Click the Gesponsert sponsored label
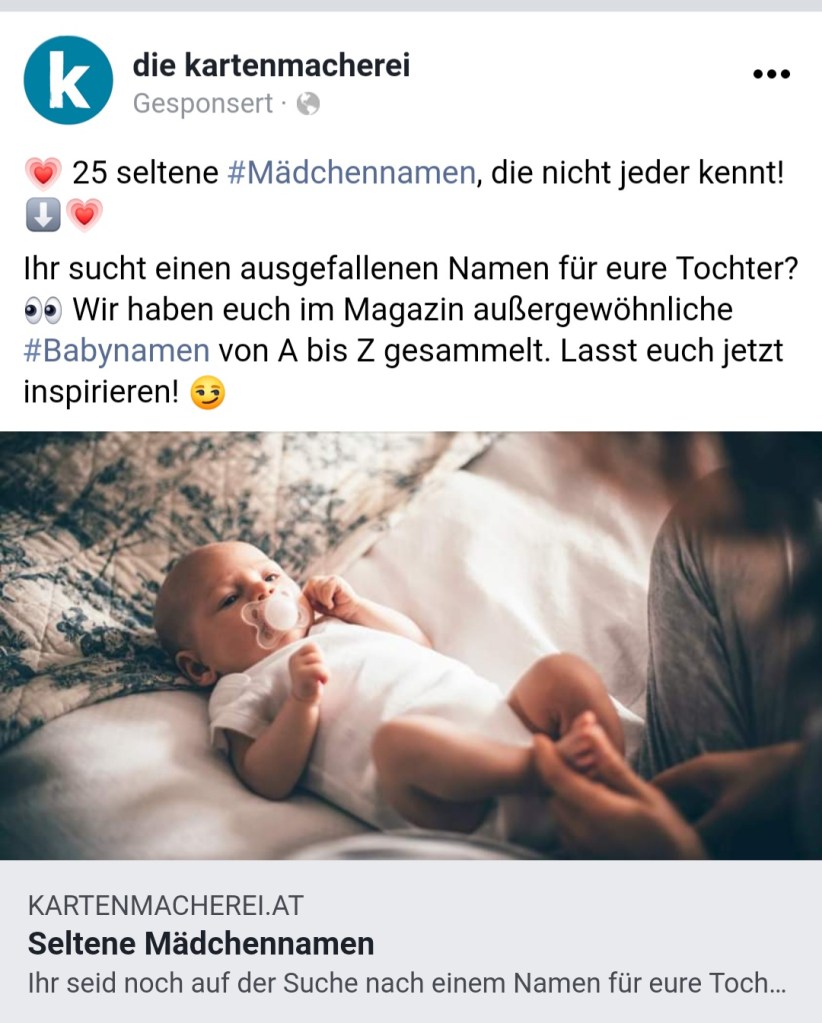 point(203,104)
